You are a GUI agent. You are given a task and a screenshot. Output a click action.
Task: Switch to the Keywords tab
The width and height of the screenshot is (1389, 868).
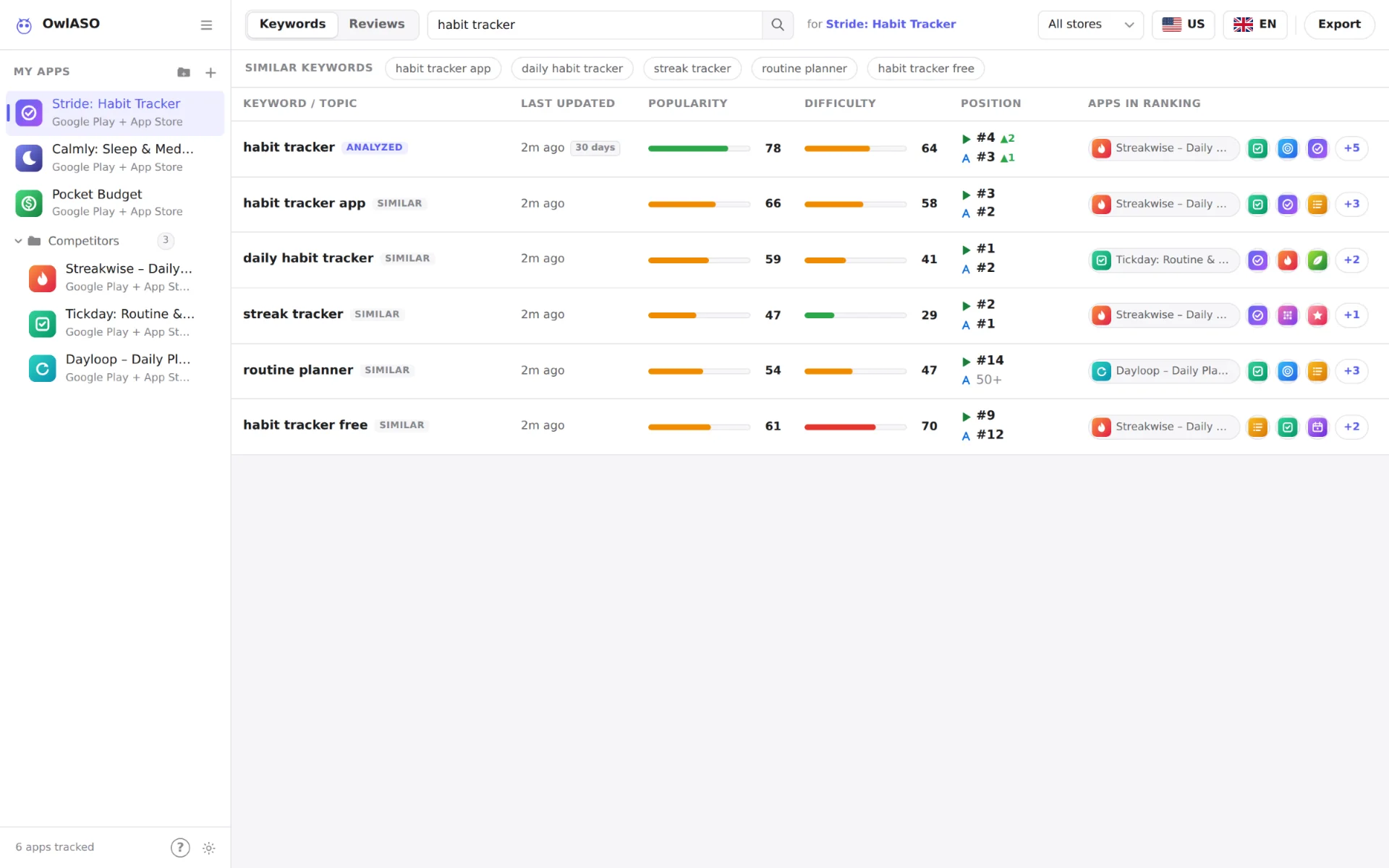(292, 25)
